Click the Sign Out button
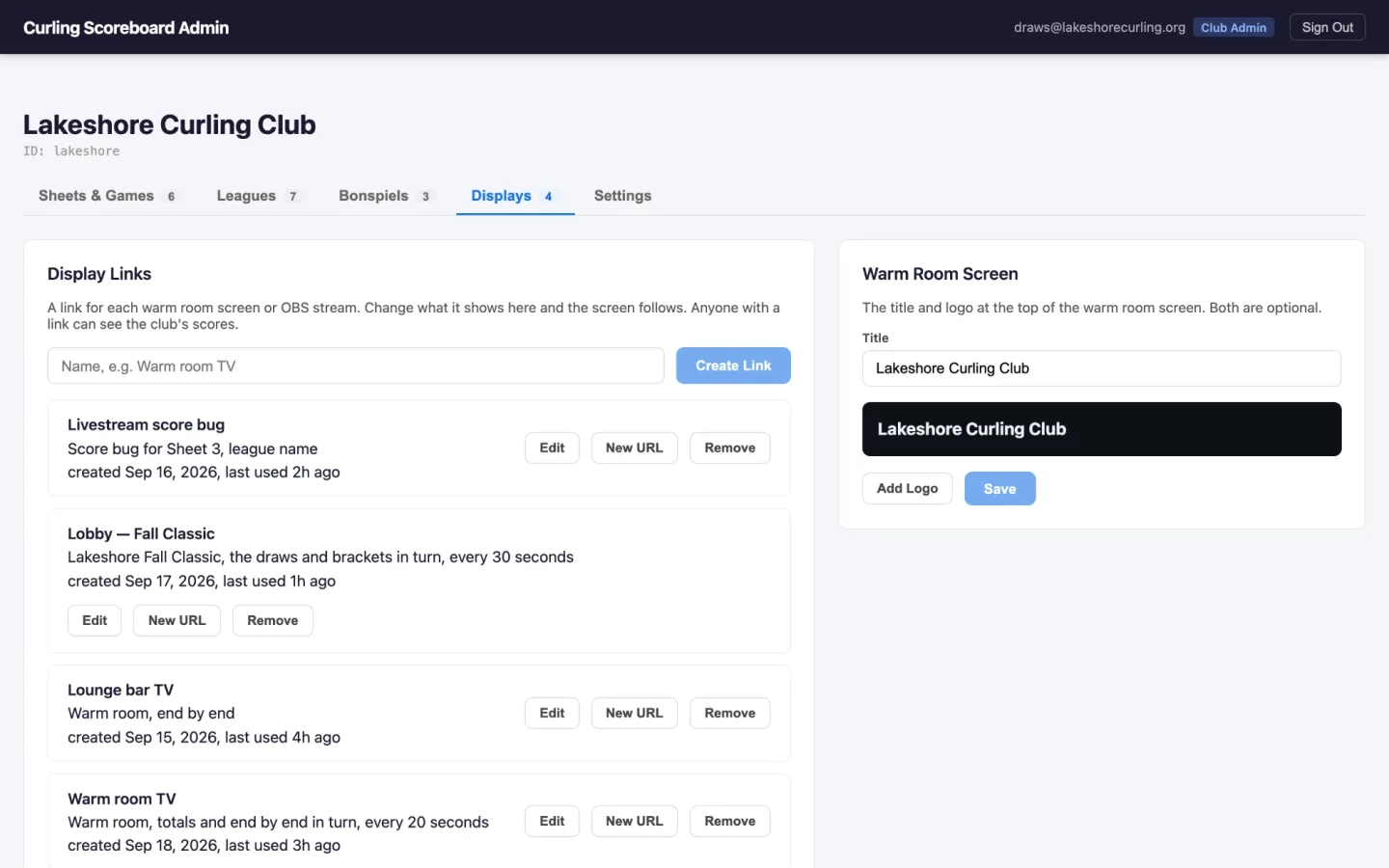Image resolution: width=1389 pixels, height=868 pixels. pos(1327,27)
